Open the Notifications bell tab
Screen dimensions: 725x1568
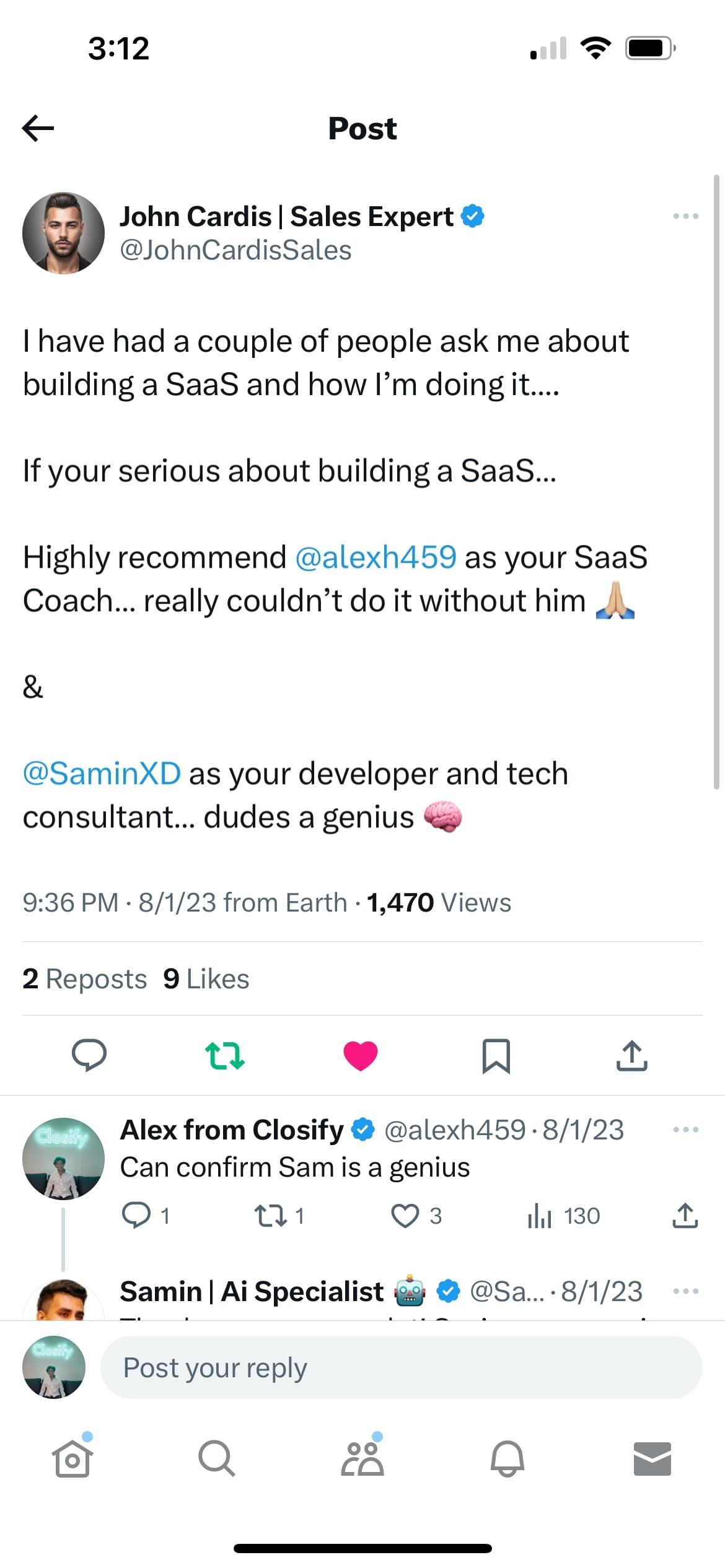pos(507,1459)
